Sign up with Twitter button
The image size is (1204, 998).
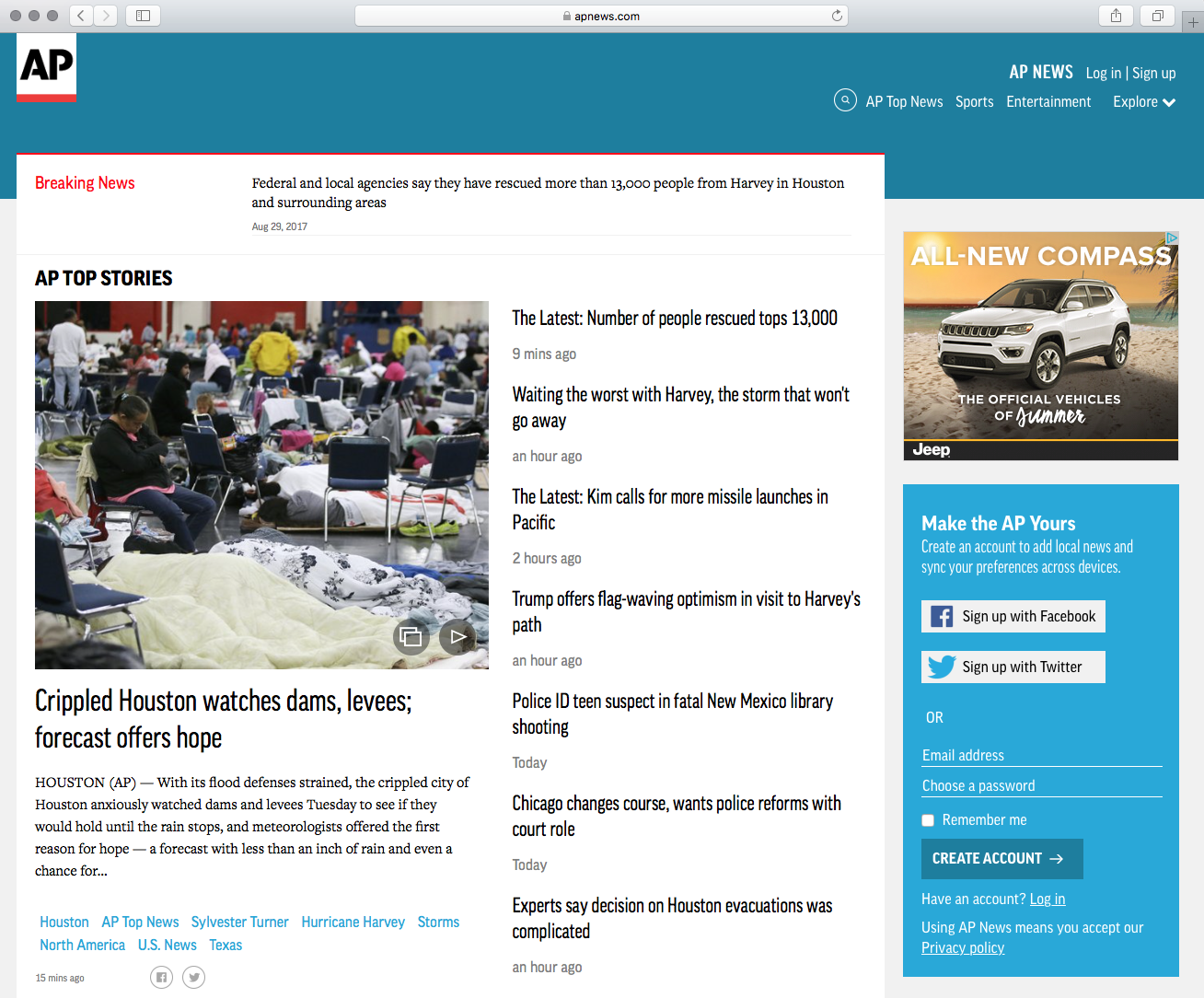pyautogui.click(x=1013, y=667)
